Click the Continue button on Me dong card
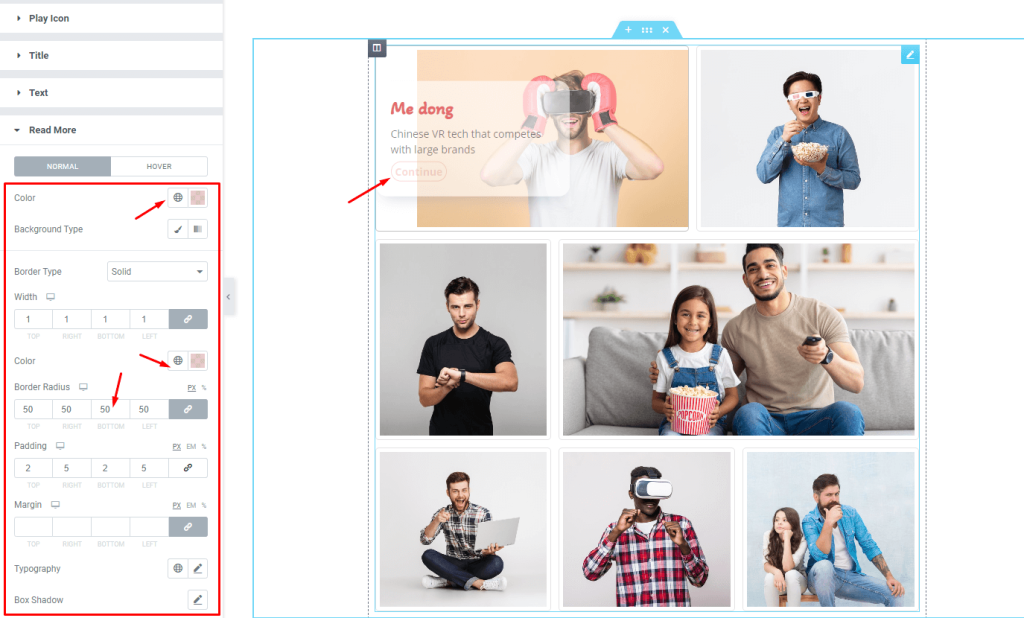The width and height of the screenshot is (1024, 618). 419,172
